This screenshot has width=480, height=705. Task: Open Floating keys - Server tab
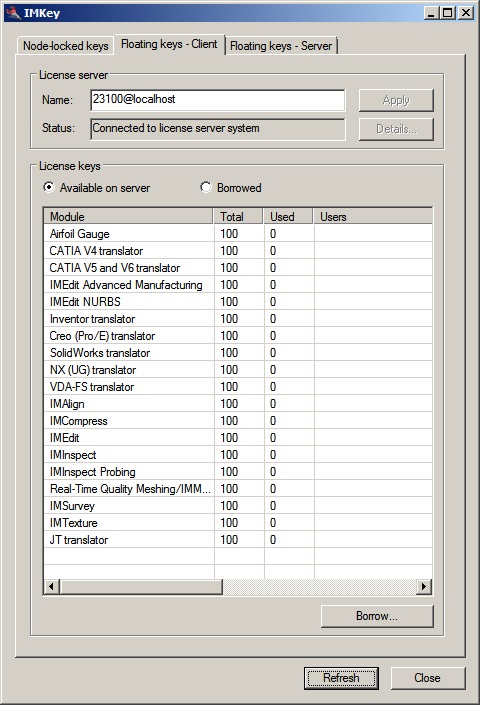(281, 46)
